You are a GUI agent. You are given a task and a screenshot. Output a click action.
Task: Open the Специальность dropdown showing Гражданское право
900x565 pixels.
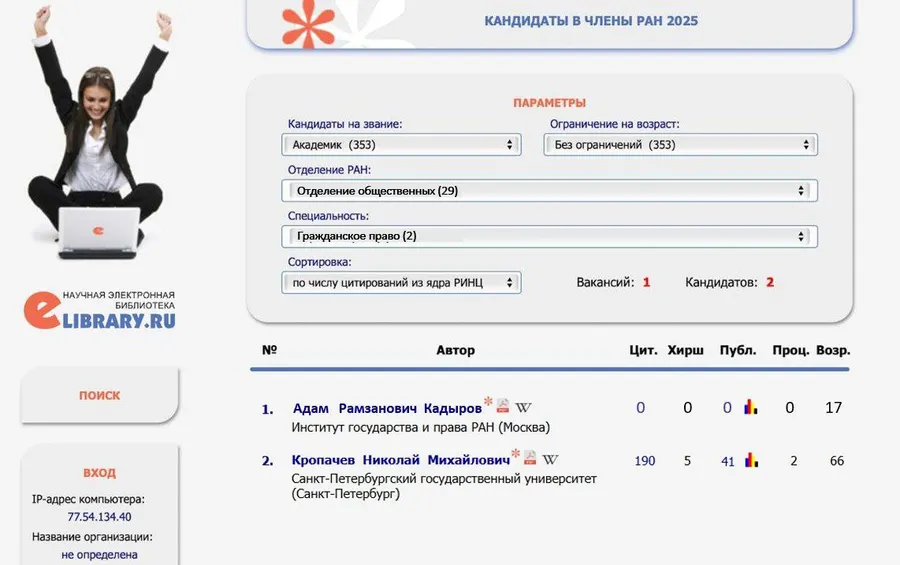point(549,236)
